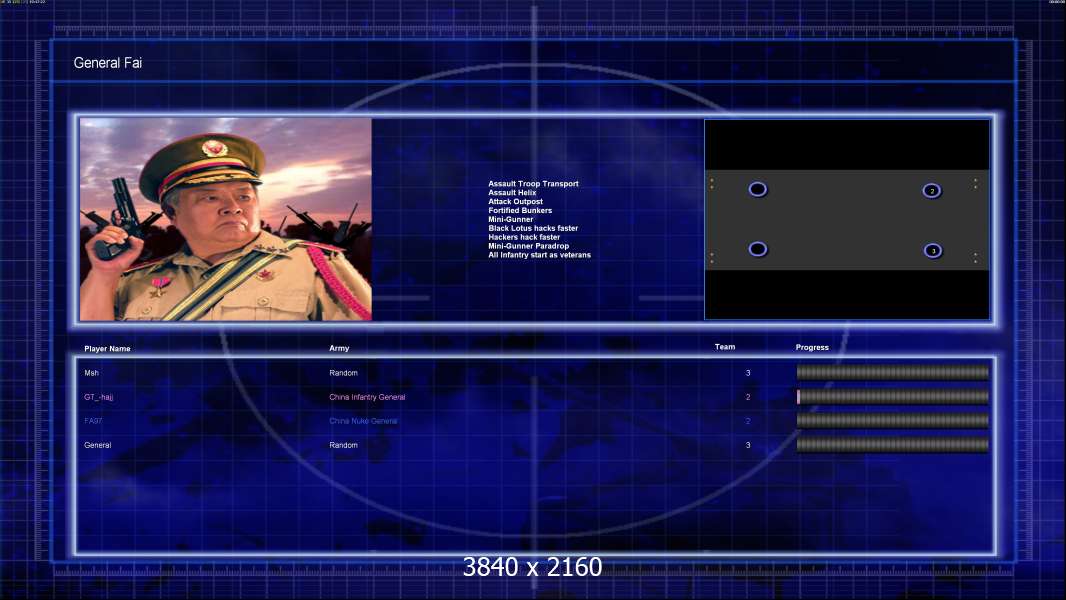1066x600 pixels.
Task: Select 'Assault Troop Transport' ability line
Action: (x=533, y=183)
